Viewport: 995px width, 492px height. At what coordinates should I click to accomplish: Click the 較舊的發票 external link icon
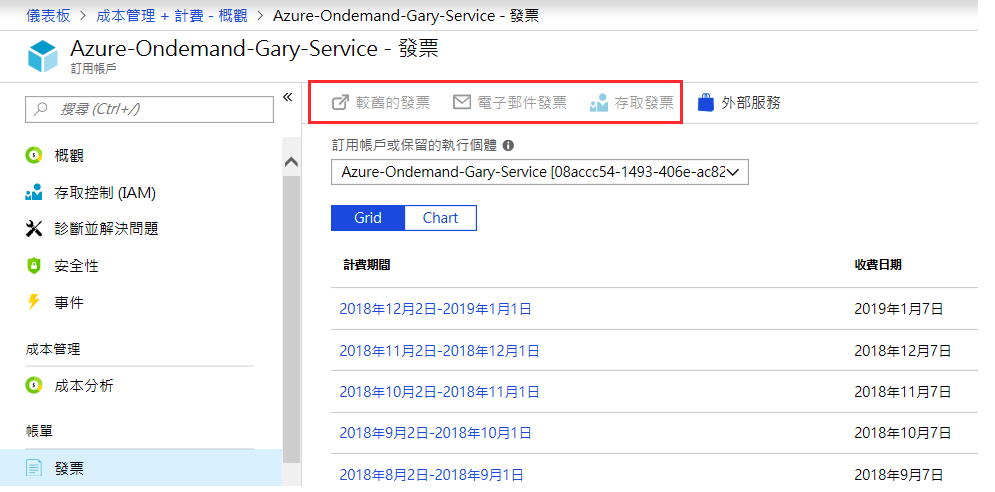(340, 102)
